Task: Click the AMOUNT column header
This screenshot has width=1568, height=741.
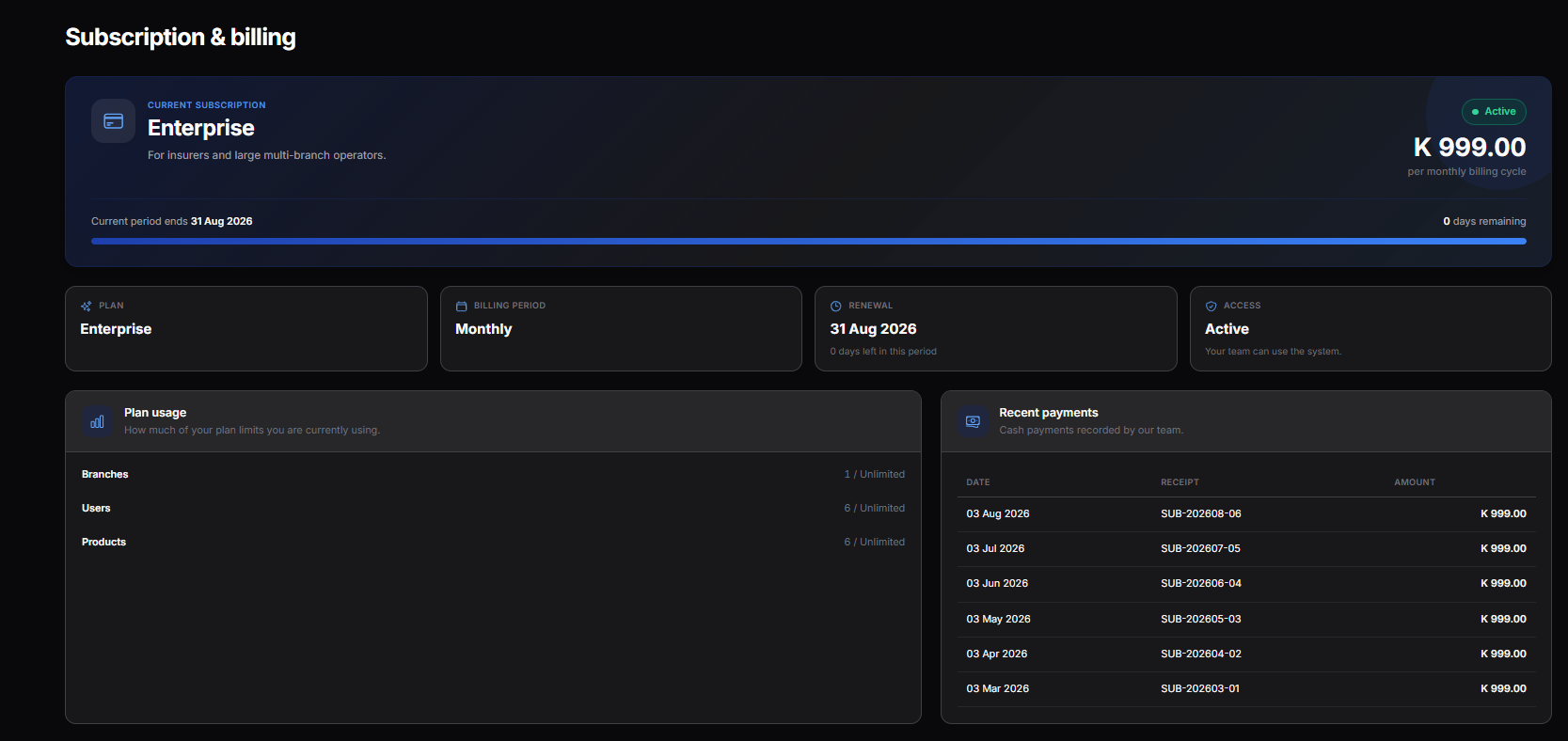Action: [x=1415, y=482]
